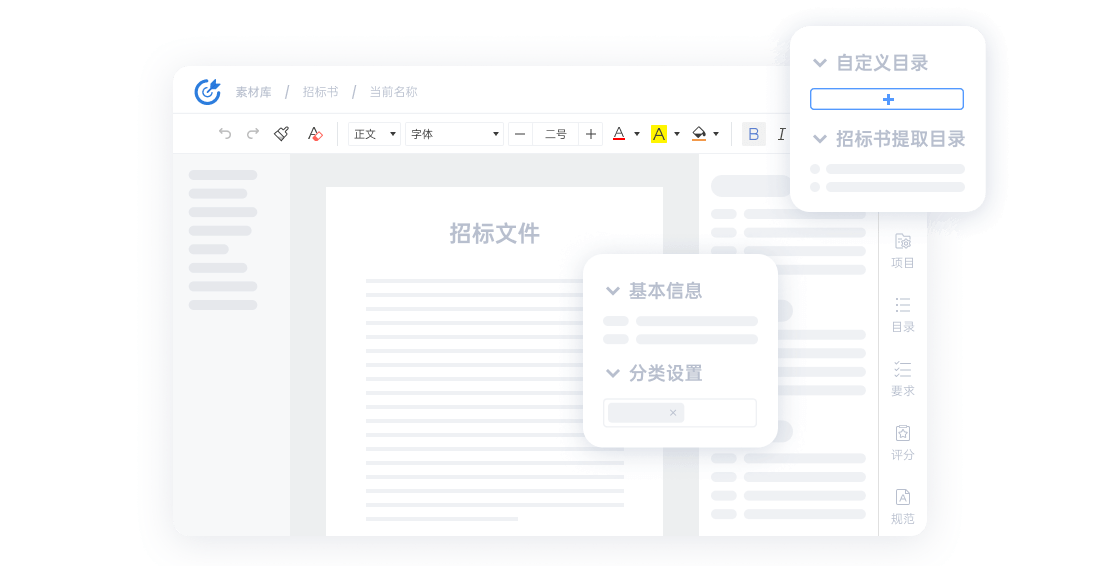Apply yellow text highlight A
The image size is (1100, 566).
pyautogui.click(x=659, y=133)
